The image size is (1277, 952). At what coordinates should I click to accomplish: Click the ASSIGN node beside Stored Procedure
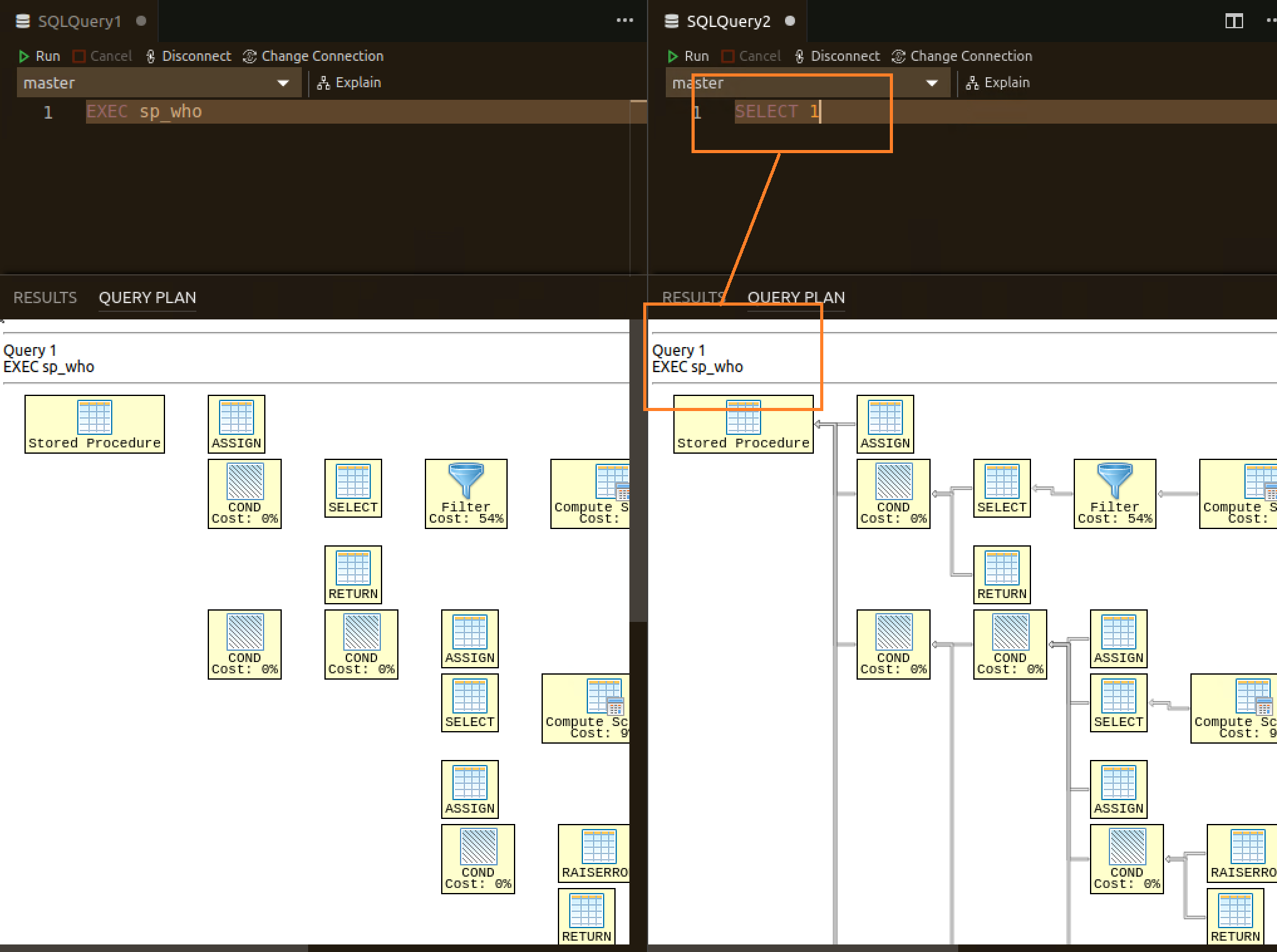[x=236, y=424]
